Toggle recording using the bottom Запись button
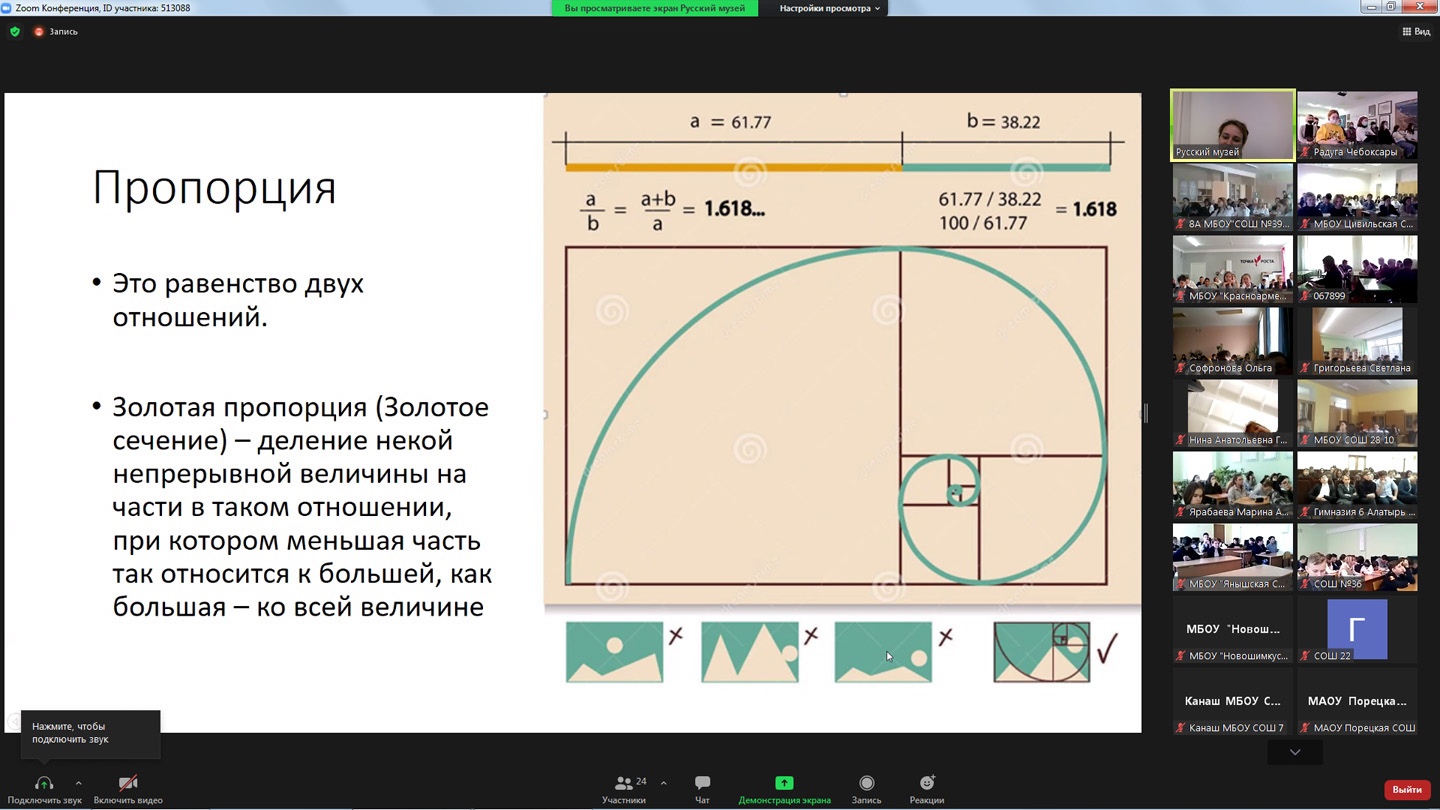This screenshot has height=810, width=1440. (x=866, y=788)
